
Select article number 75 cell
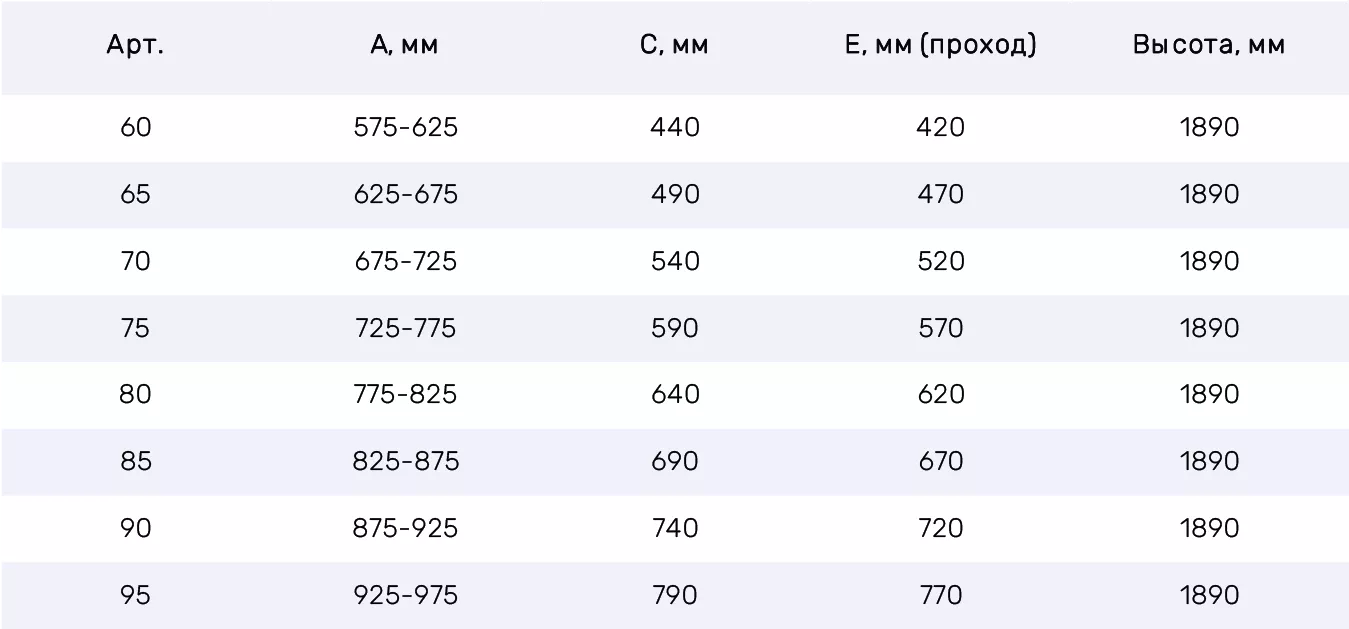point(135,328)
